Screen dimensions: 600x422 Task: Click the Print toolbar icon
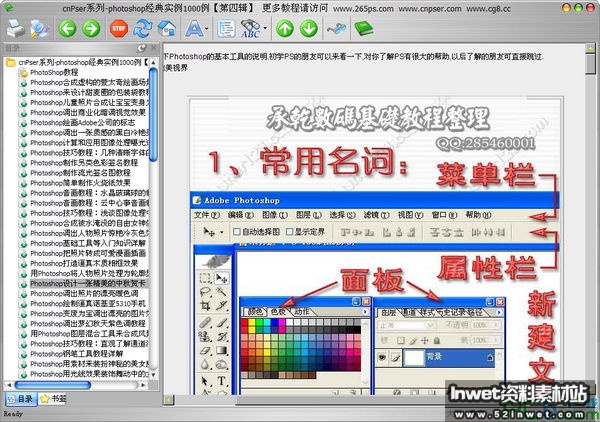coord(16,29)
